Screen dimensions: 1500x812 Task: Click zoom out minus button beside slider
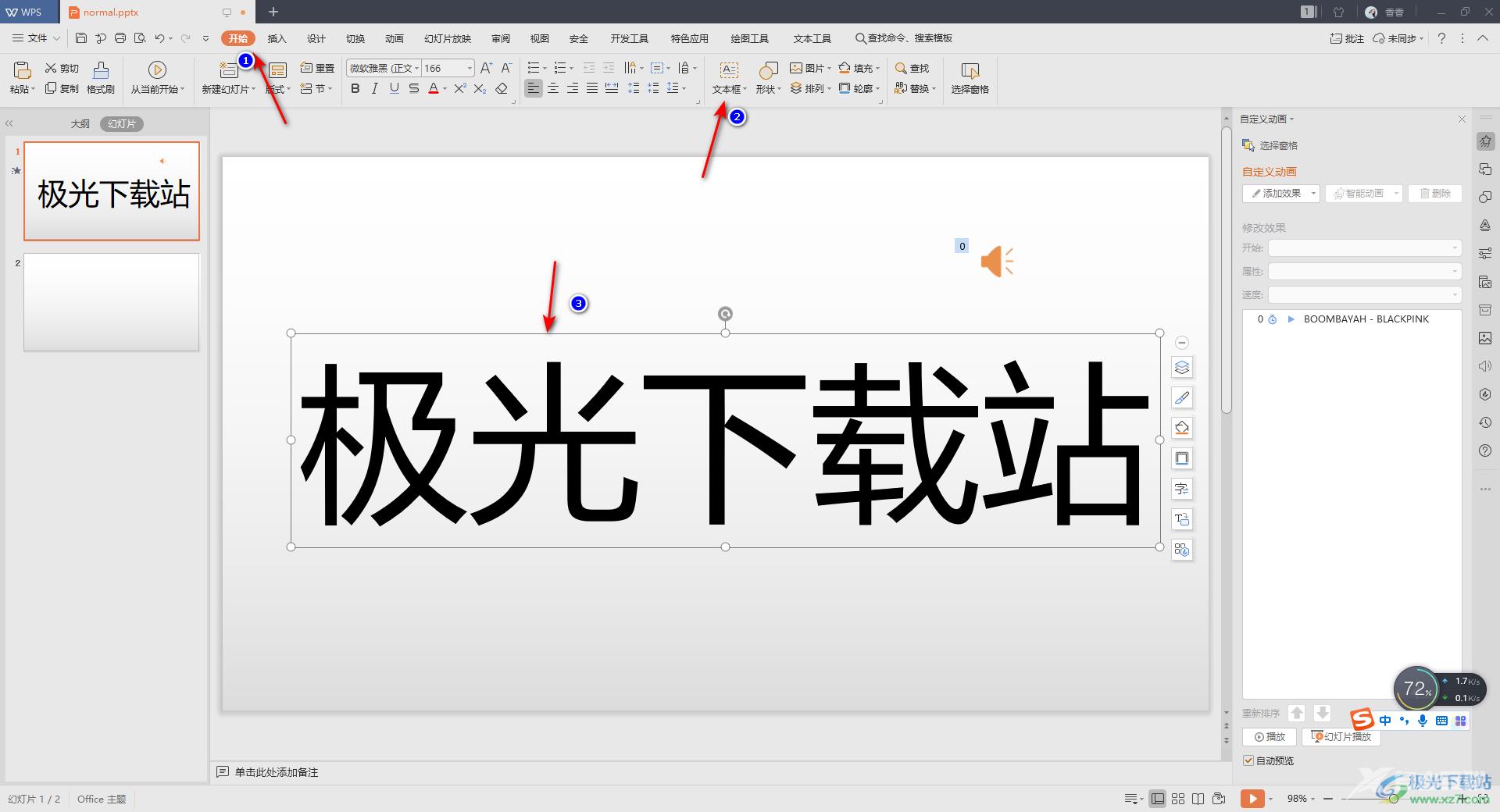[x=1328, y=799]
